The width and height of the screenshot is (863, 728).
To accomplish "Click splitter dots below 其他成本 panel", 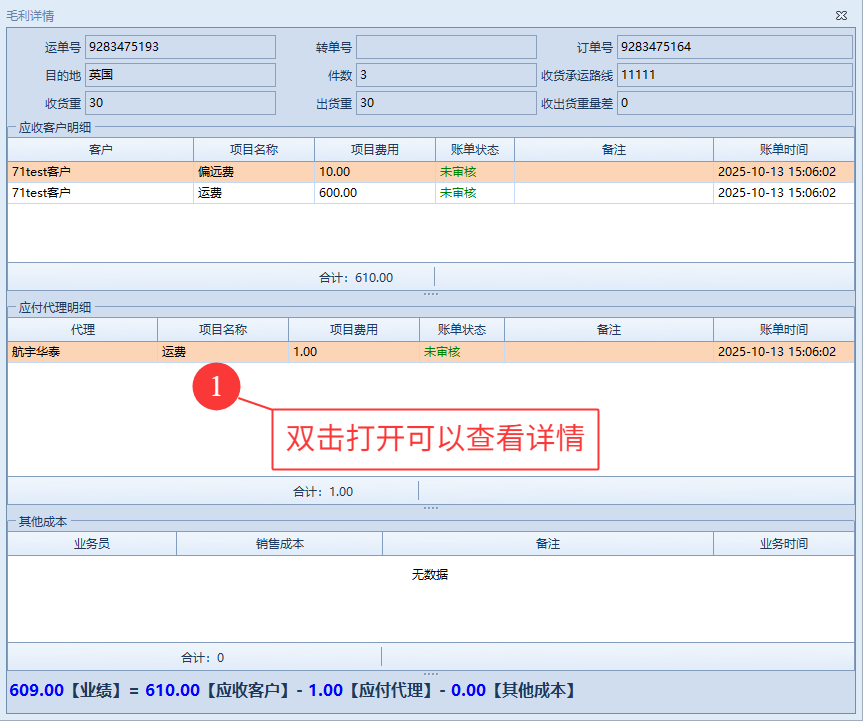I will coord(431,673).
